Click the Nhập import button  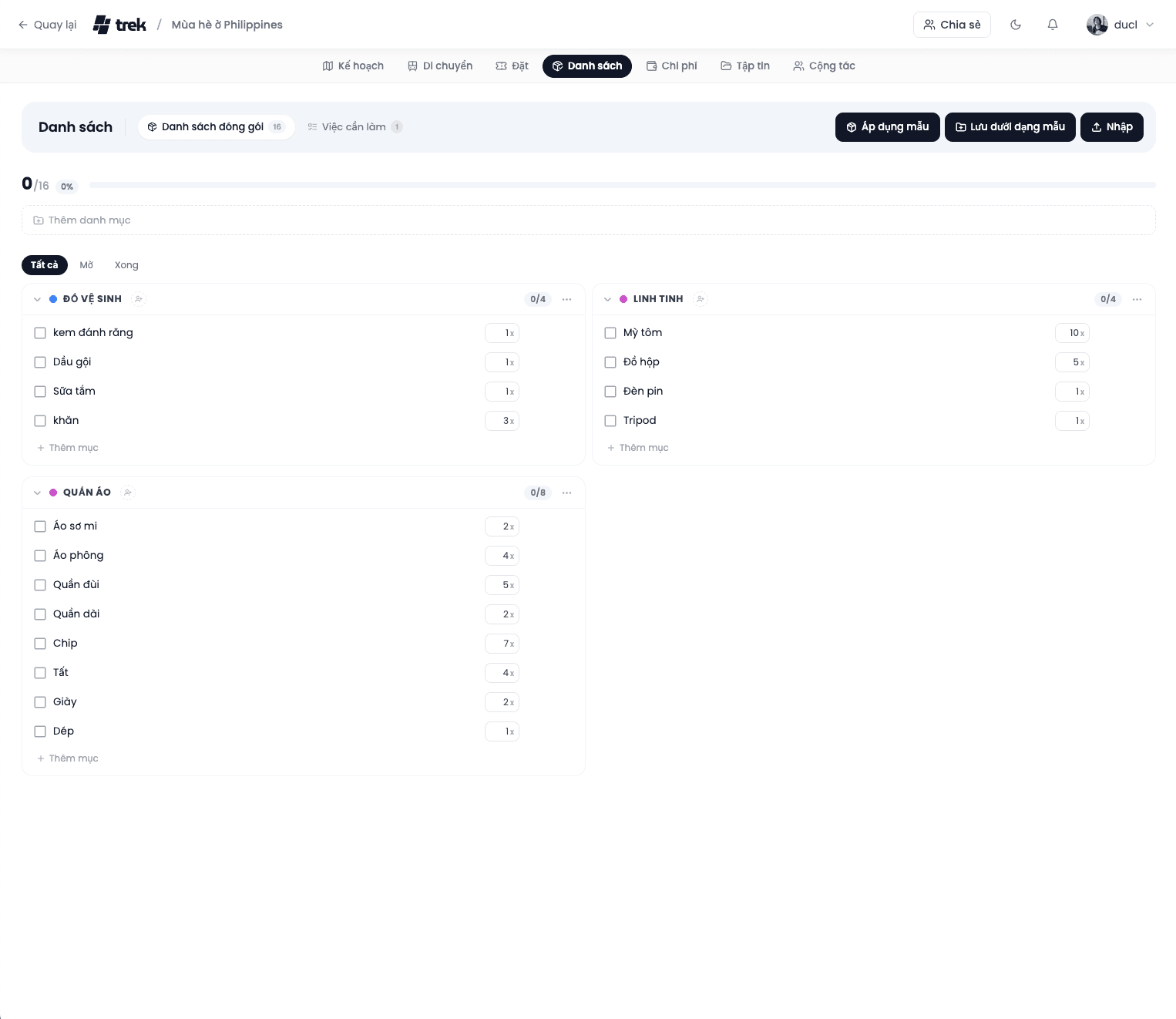point(1112,127)
